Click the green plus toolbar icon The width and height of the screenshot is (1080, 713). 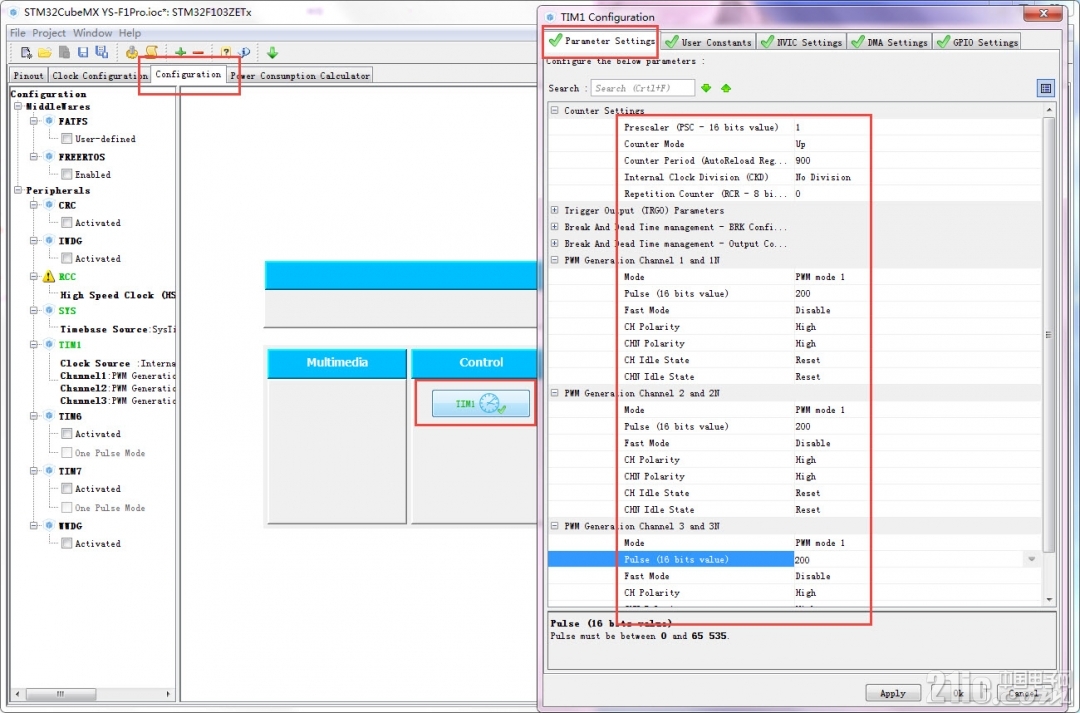[180, 52]
